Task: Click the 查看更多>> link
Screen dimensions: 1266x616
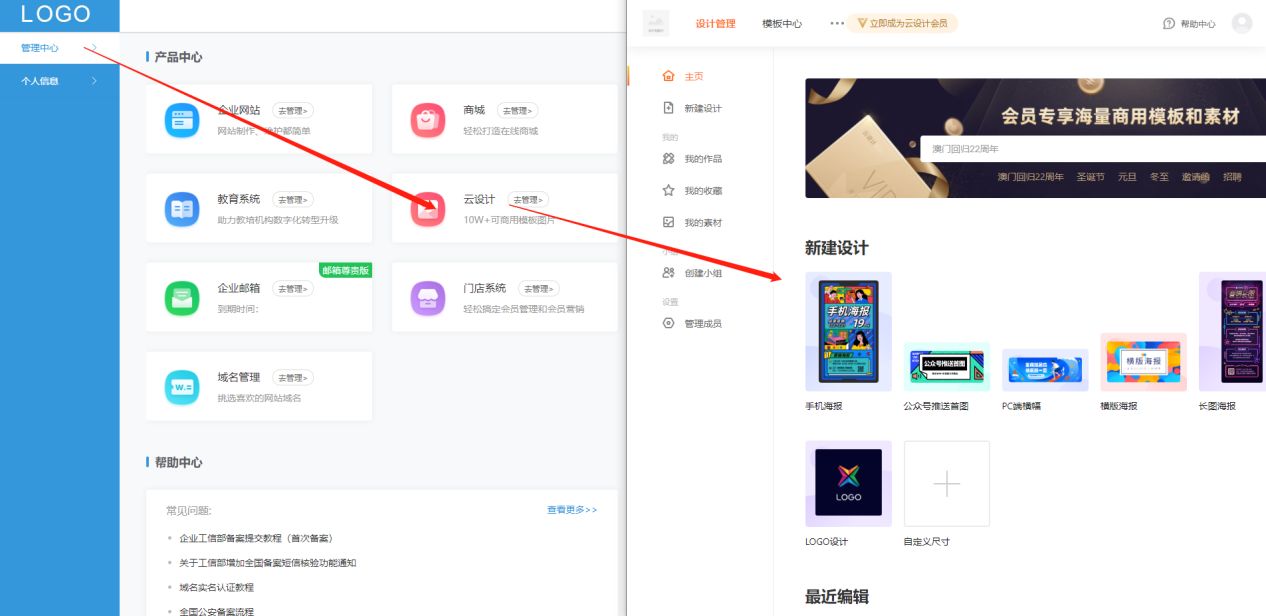Action: point(572,510)
